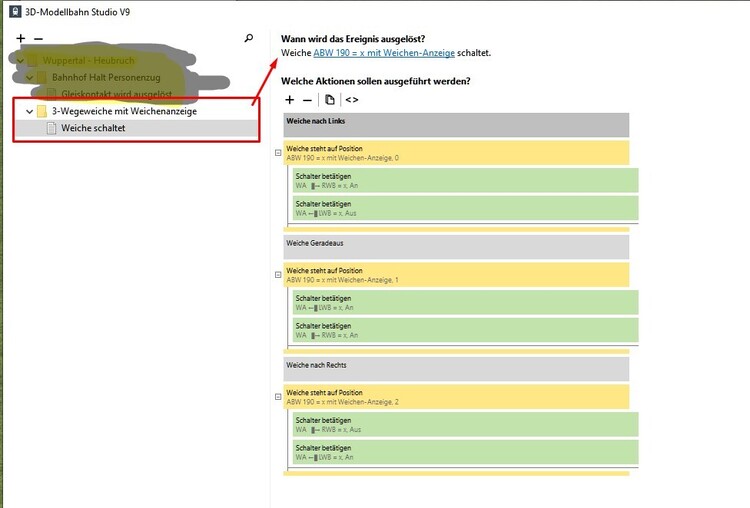
Task: Collapse the 3-Wegeweiche mit Weichenanzeige folder
Action: [29, 111]
